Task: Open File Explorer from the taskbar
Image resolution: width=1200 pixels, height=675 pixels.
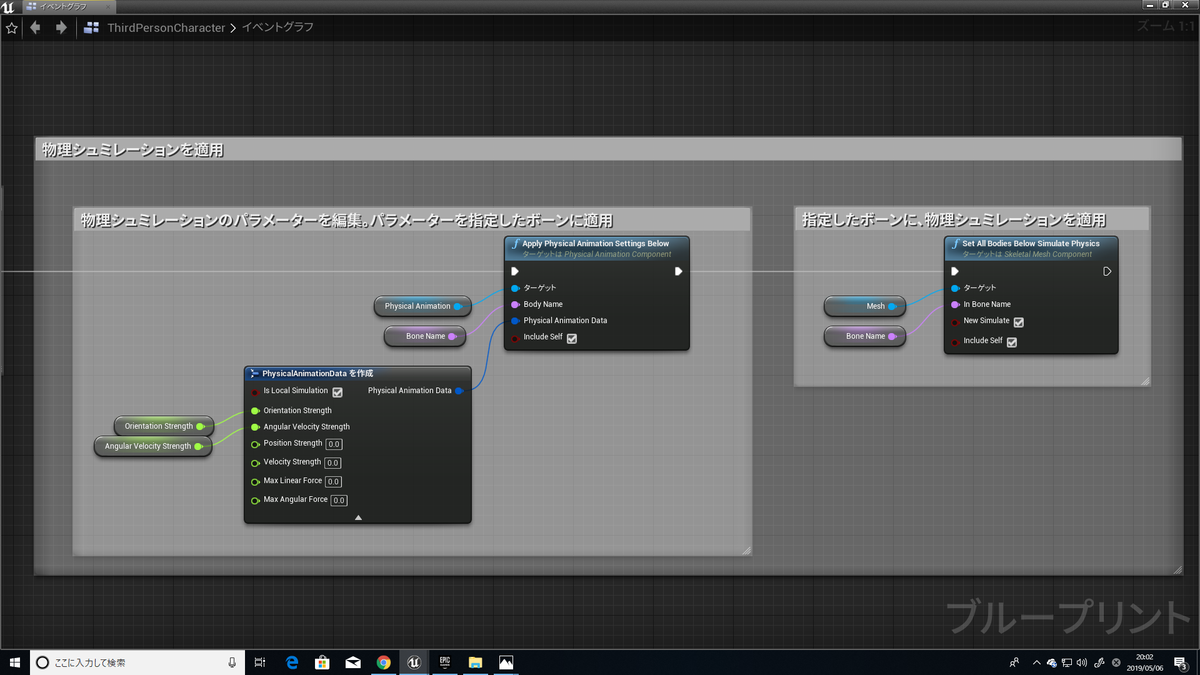Action: pyautogui.click(x=476, y=662)
